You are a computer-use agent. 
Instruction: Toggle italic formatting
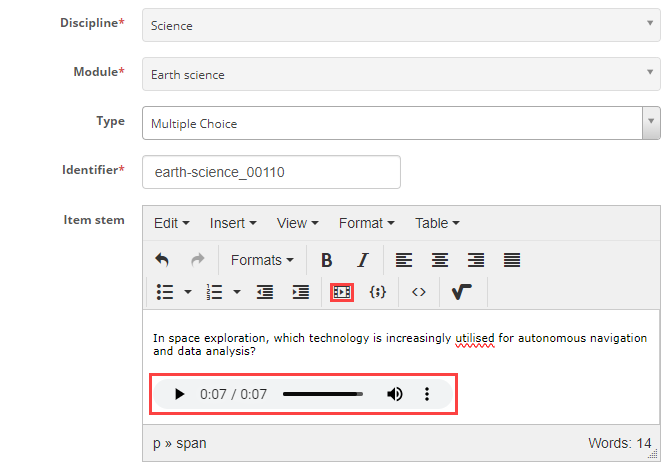pos(362,260)
